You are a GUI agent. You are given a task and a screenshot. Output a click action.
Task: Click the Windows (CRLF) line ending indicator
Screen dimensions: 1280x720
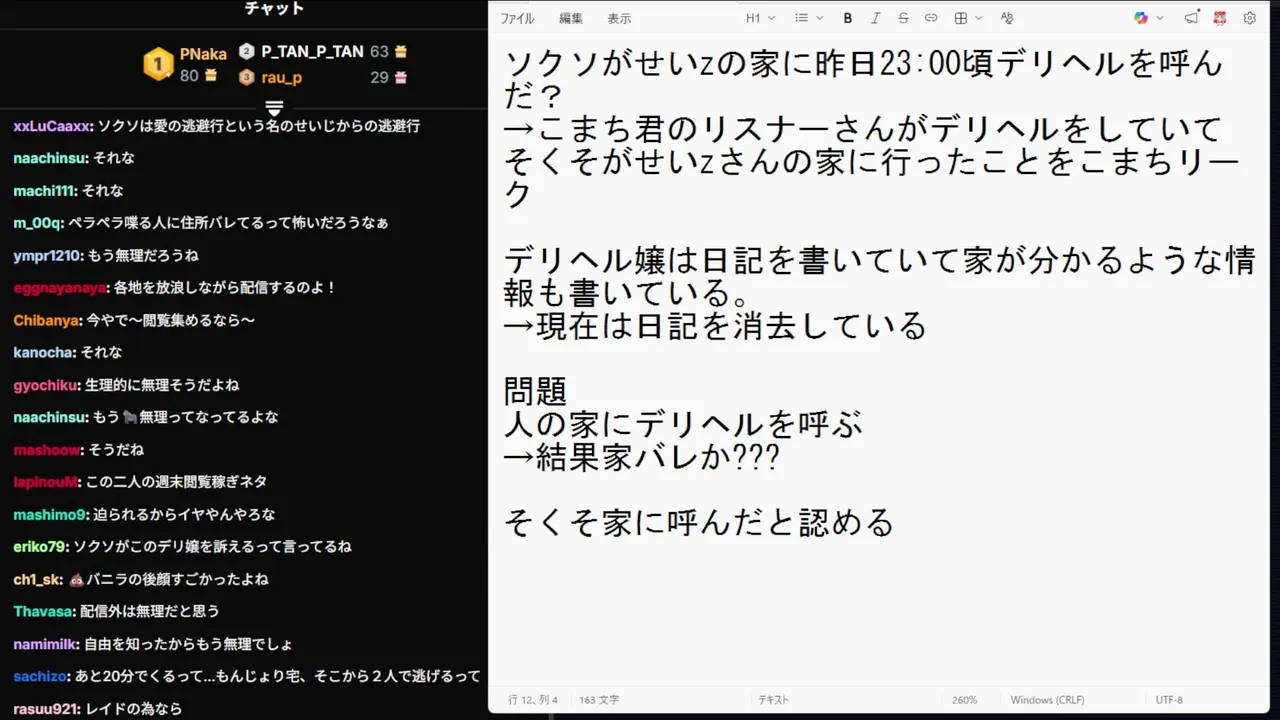(1047, 700)
